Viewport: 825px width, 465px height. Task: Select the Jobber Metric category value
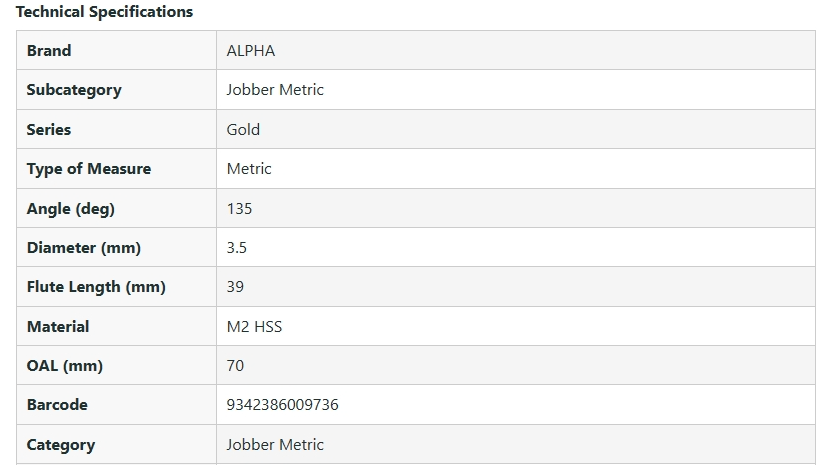[275, 445]
